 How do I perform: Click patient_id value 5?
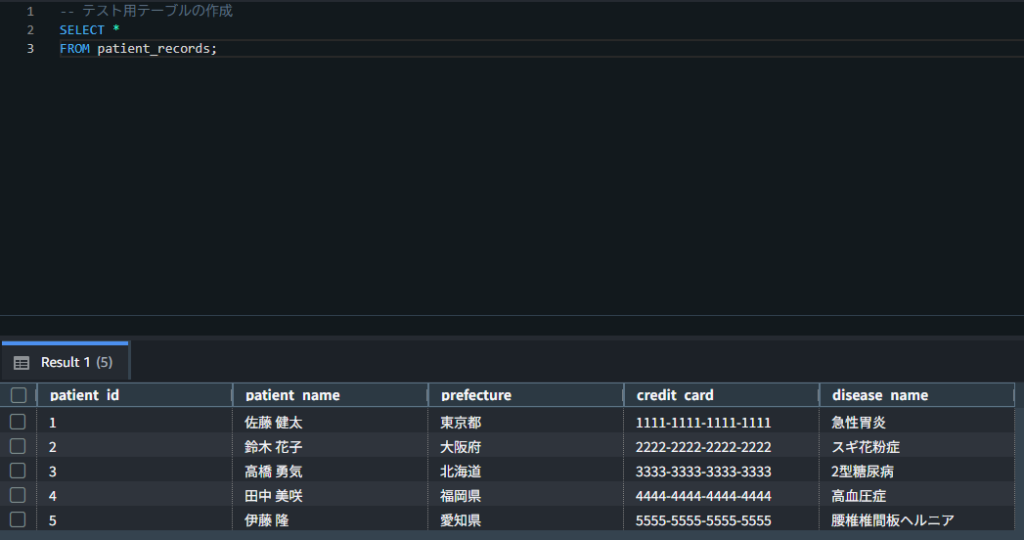pos(52,520)
